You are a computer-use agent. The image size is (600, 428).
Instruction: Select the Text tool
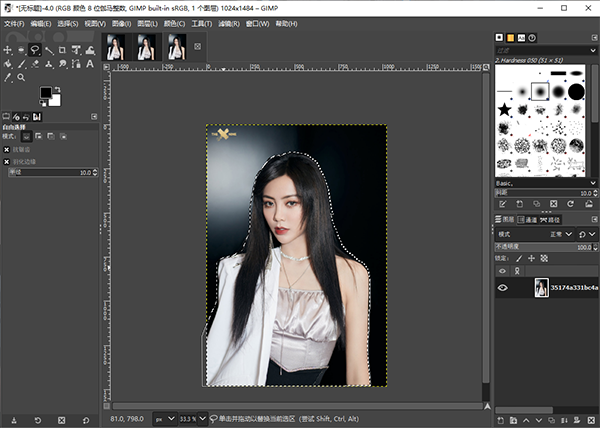coord(89,63)
